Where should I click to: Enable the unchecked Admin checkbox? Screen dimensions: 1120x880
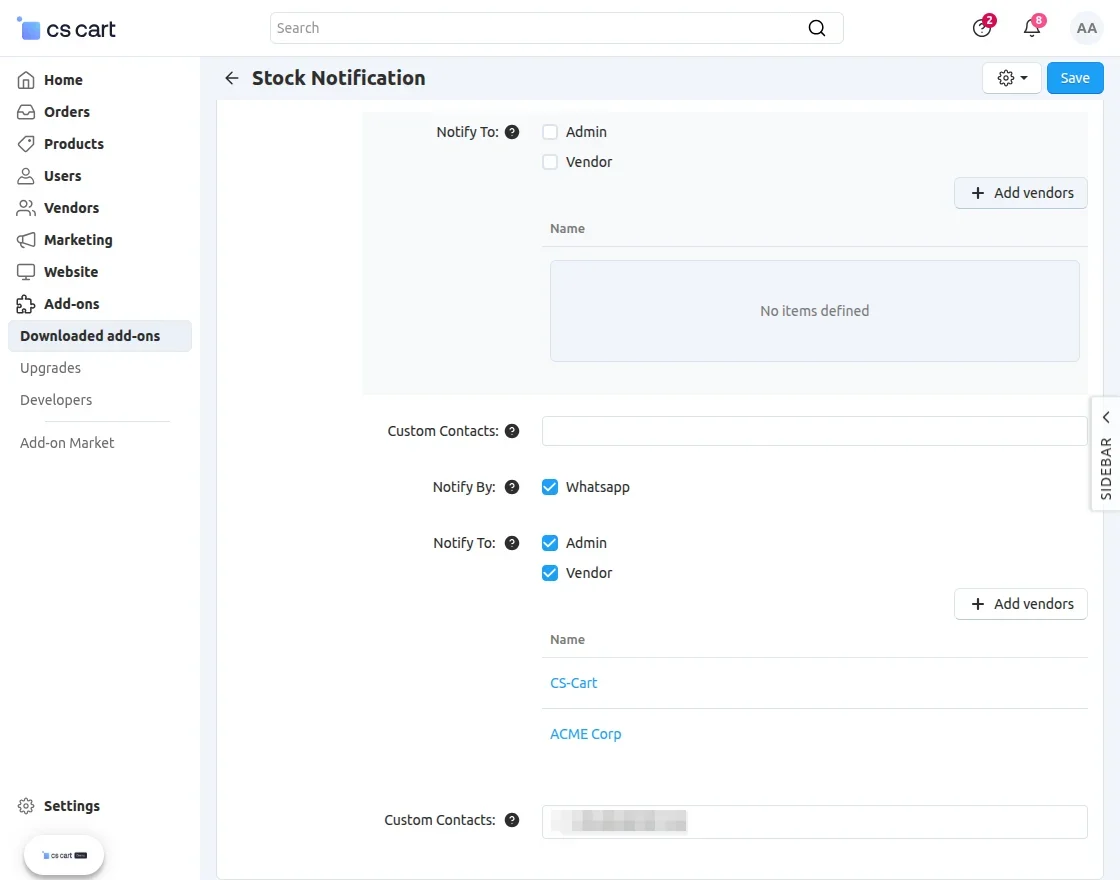pos(550,132)
